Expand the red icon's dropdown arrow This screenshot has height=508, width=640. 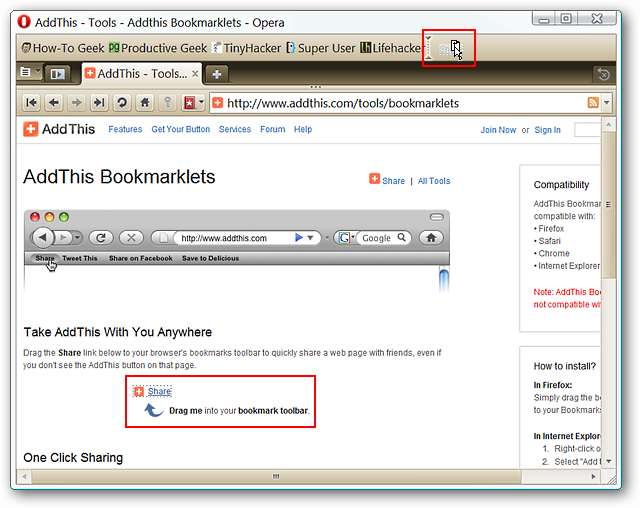[201, 102]
